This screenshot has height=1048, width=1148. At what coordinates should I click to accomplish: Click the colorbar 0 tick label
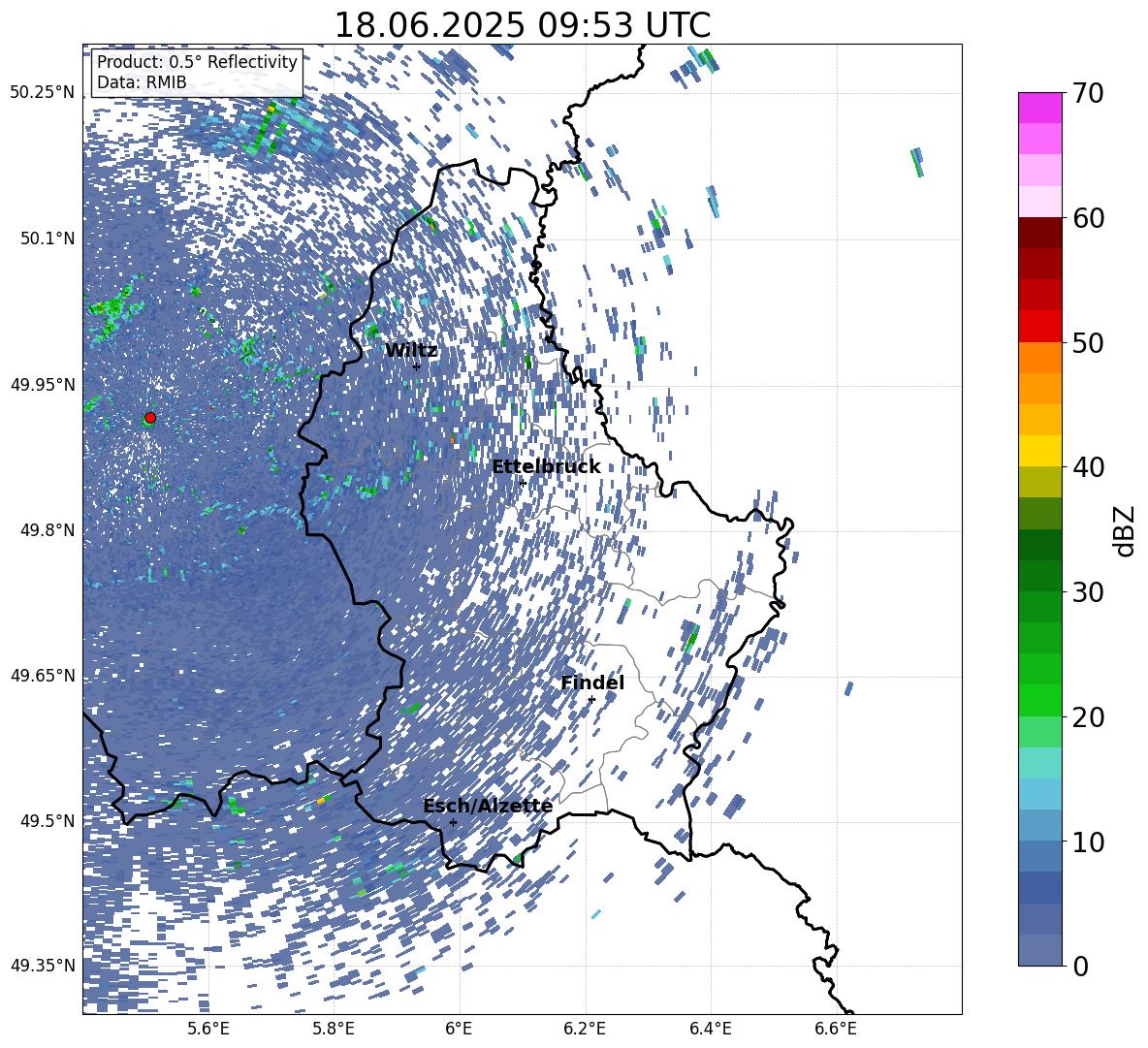click(1080, 966)
